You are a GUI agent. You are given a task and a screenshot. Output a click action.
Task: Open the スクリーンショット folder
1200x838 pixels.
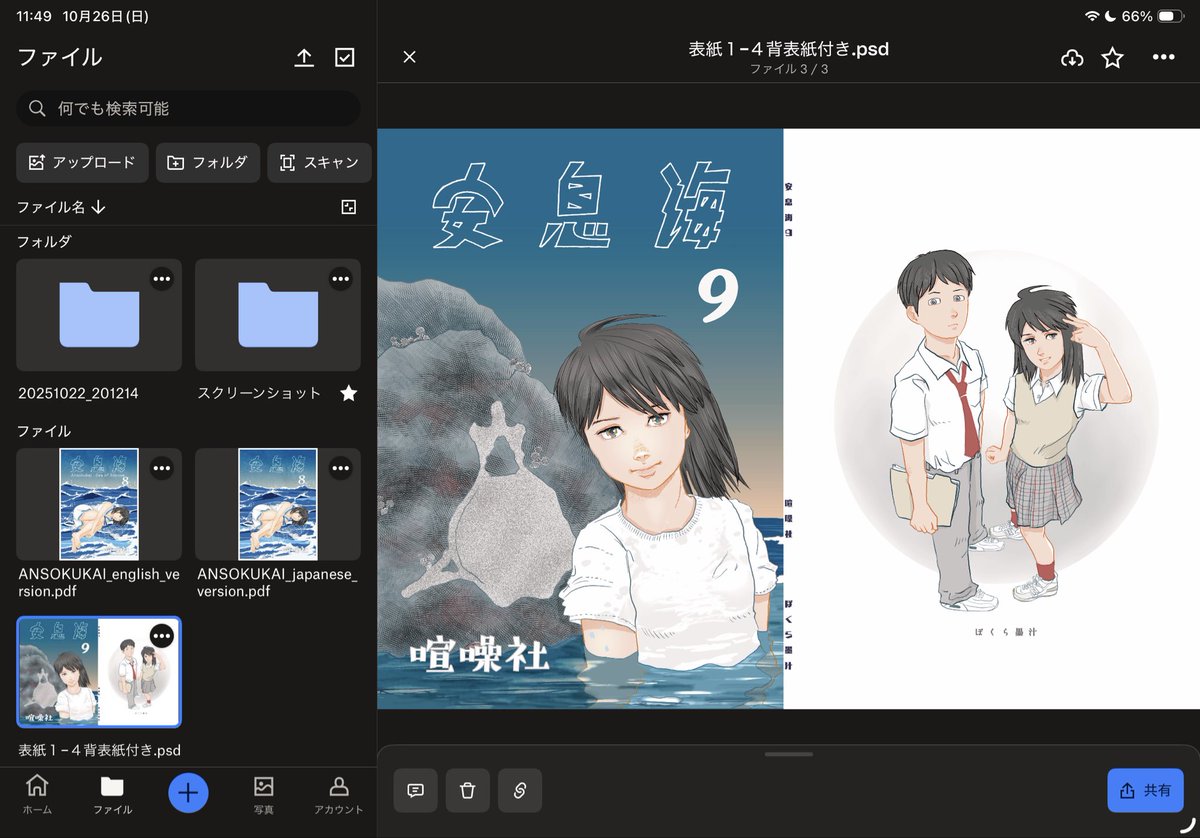[x=278, y=315]
